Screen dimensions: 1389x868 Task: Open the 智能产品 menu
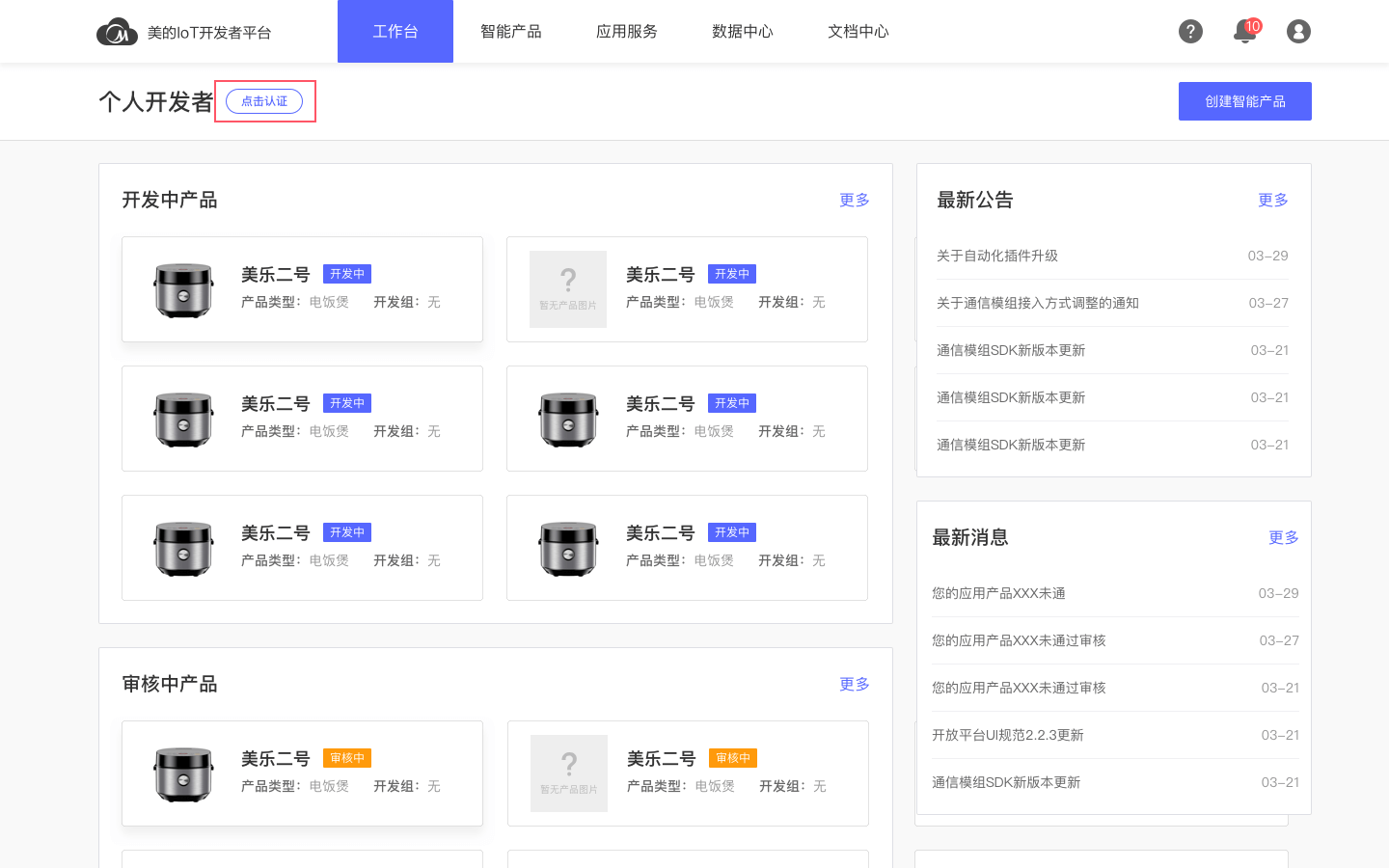(511, 32)
